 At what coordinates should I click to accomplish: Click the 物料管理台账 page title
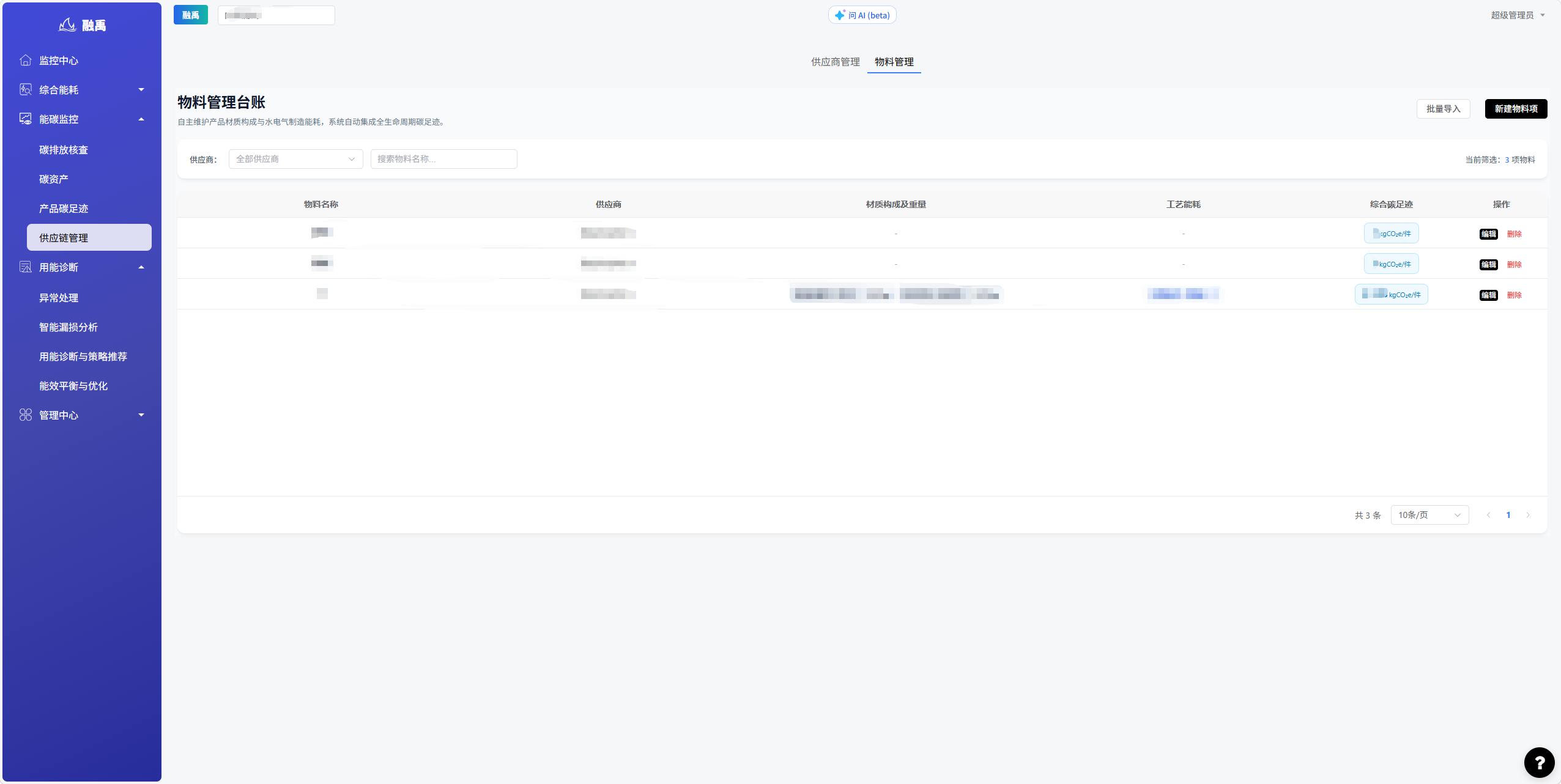pyautogui.click(x=221, y=102)
